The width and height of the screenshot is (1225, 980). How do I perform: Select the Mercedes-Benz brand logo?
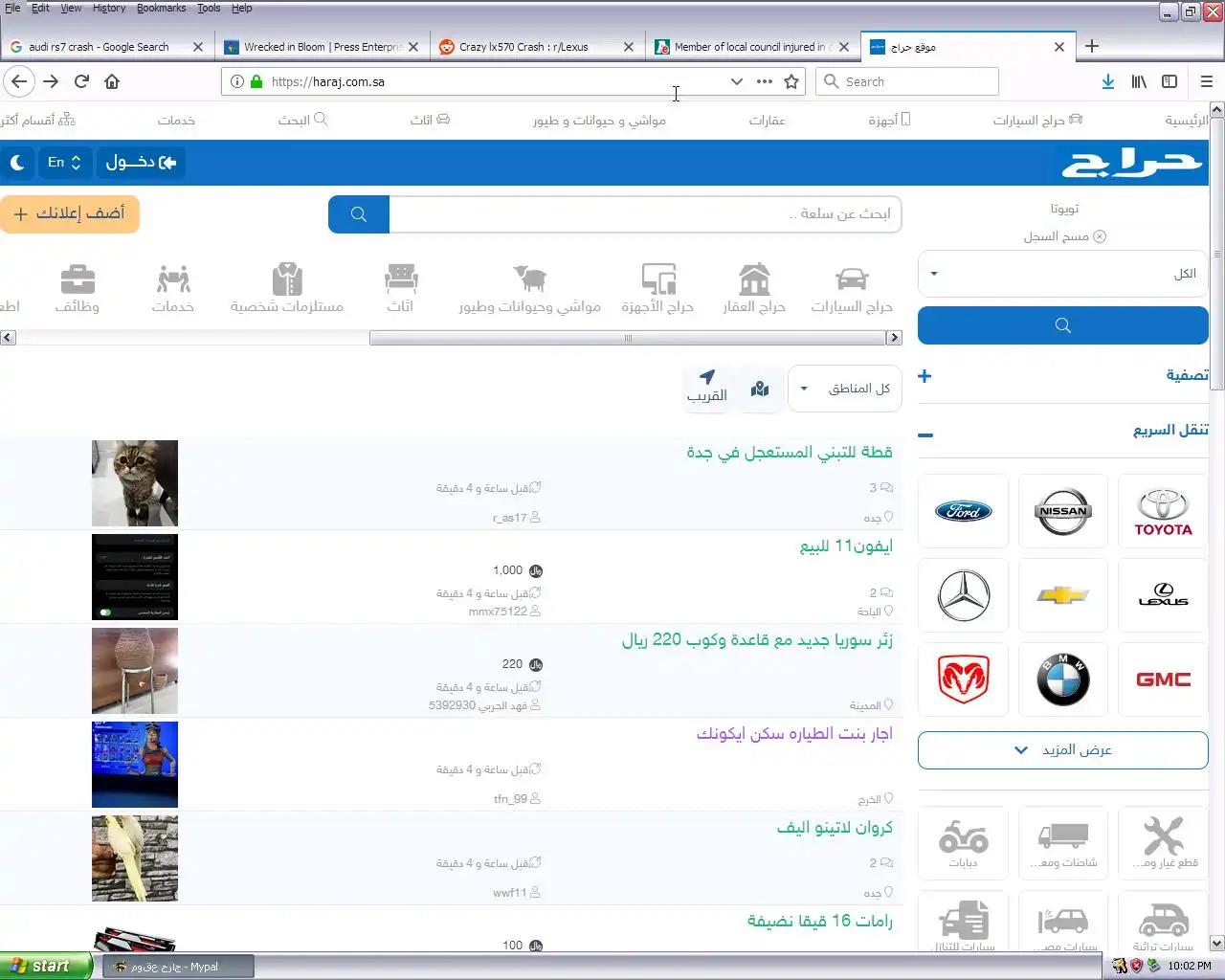tap(963, 595)
